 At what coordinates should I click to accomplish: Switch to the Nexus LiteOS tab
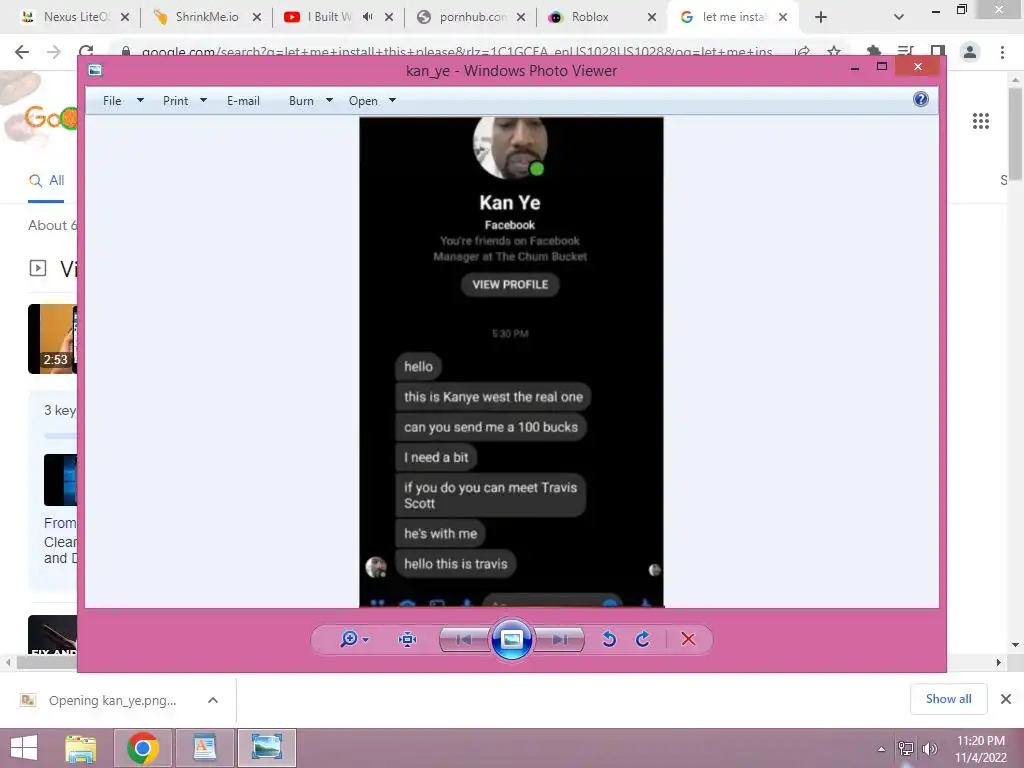point(75,17)
